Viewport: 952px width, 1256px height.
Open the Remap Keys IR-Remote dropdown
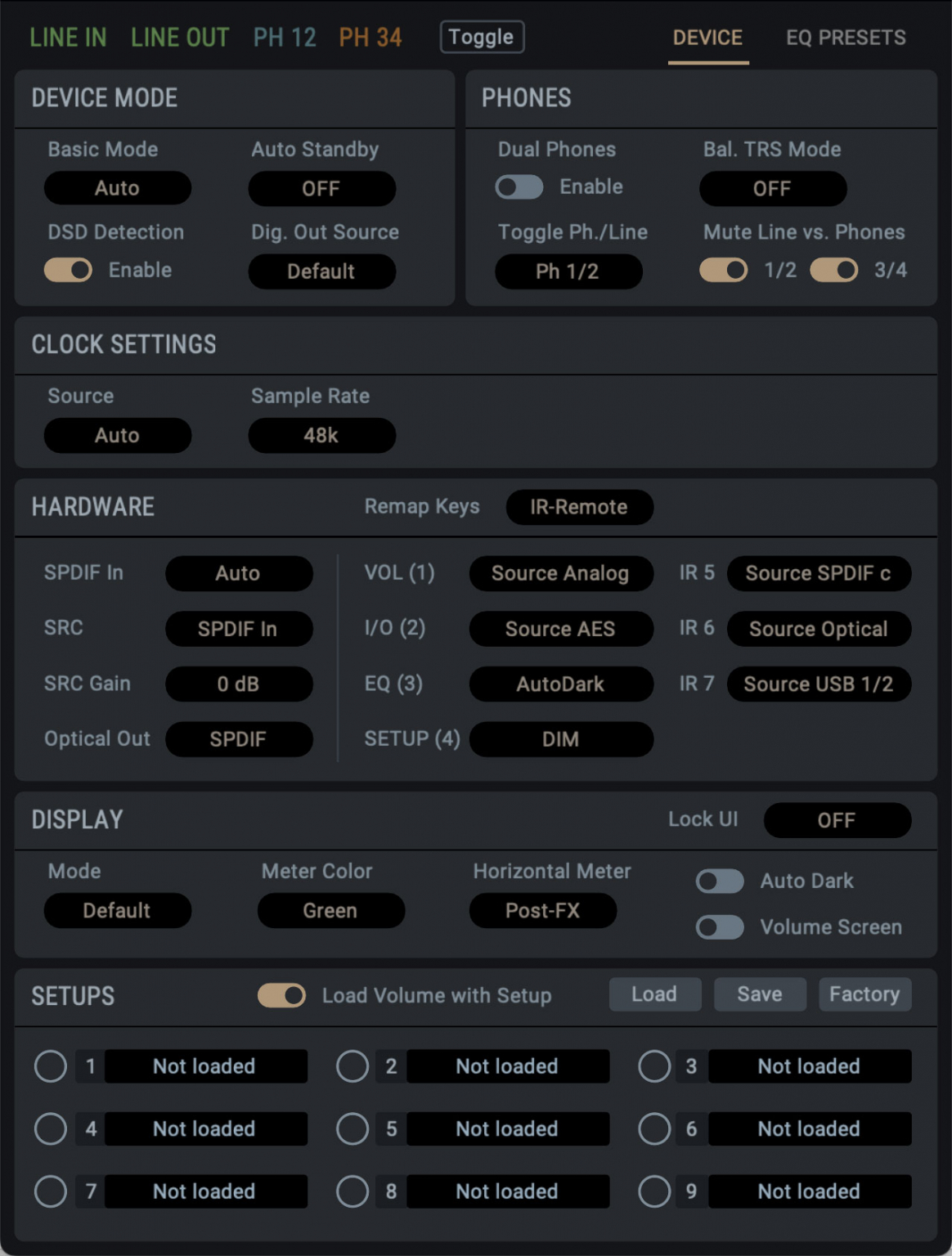579,507
